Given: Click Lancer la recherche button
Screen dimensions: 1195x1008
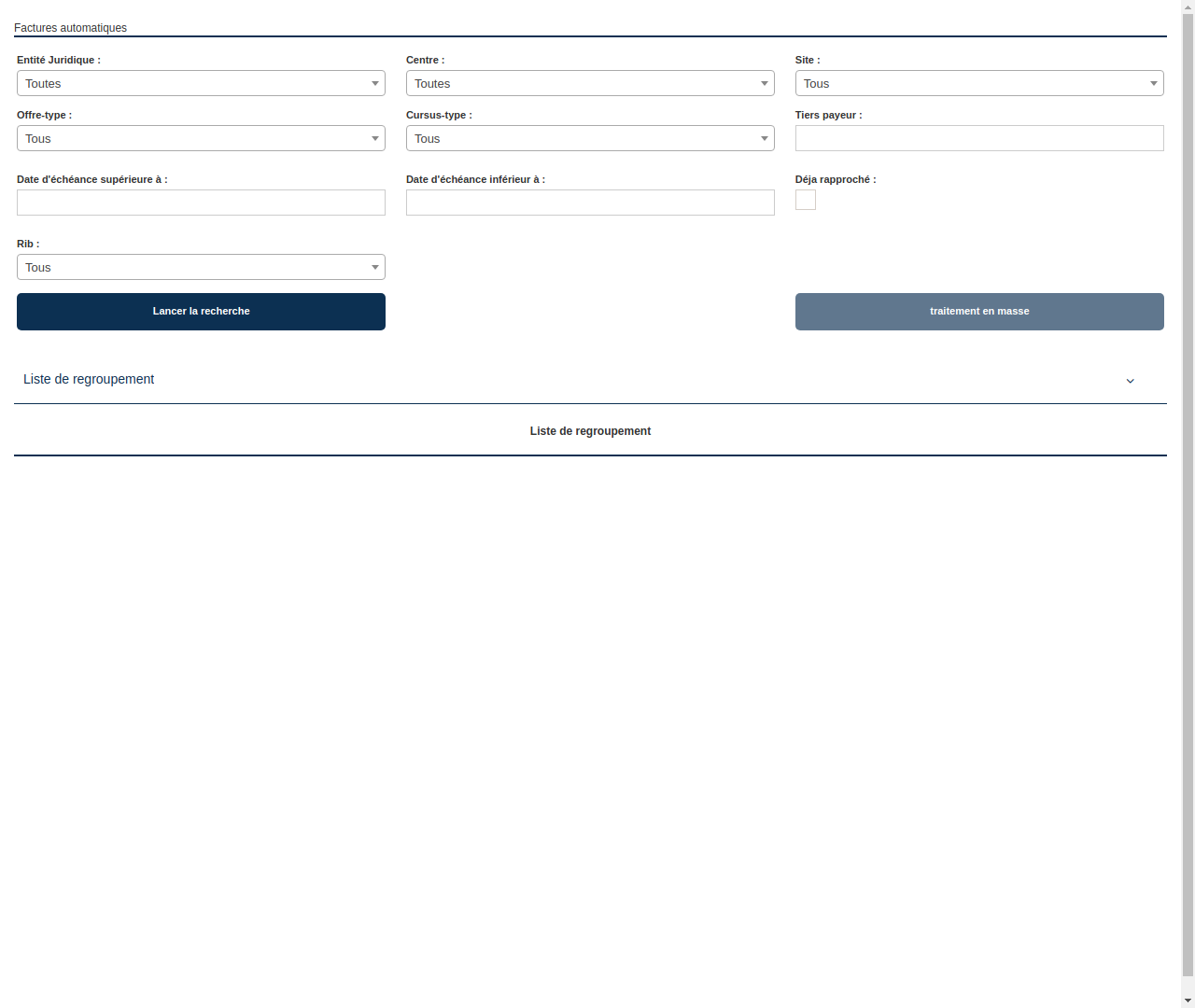Looking at the screenshot, I should coord(201,311).
